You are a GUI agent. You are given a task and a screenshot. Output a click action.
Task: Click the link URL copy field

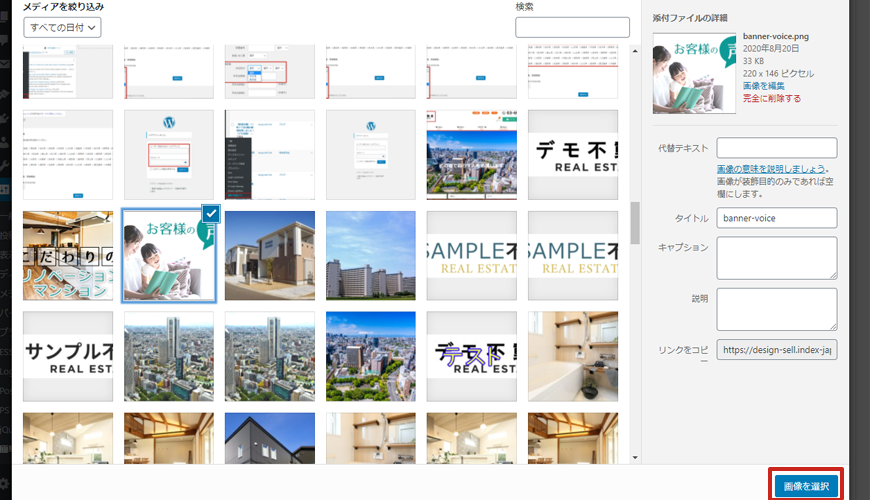point(777,351)
